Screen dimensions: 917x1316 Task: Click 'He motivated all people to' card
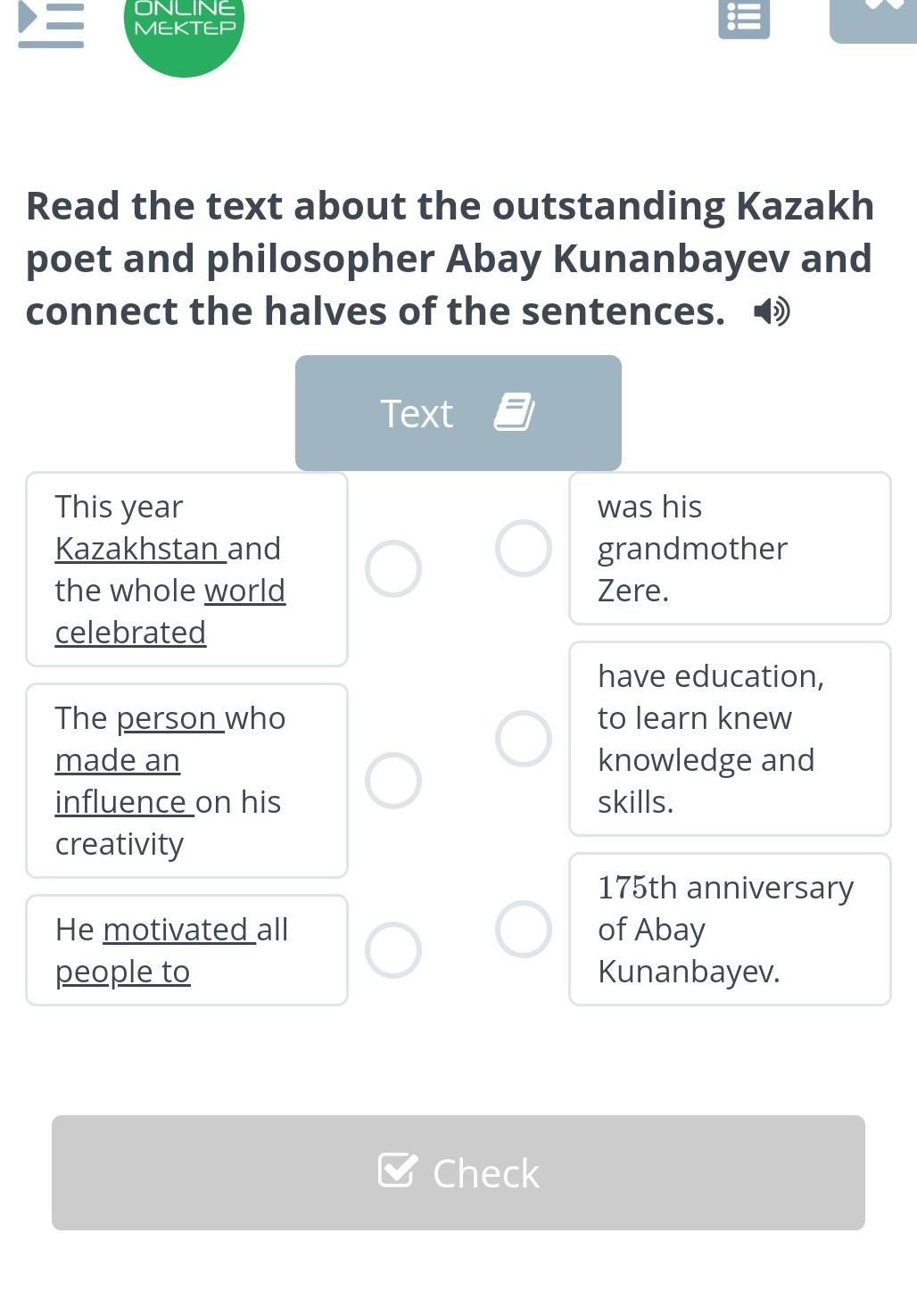point(186,950)
